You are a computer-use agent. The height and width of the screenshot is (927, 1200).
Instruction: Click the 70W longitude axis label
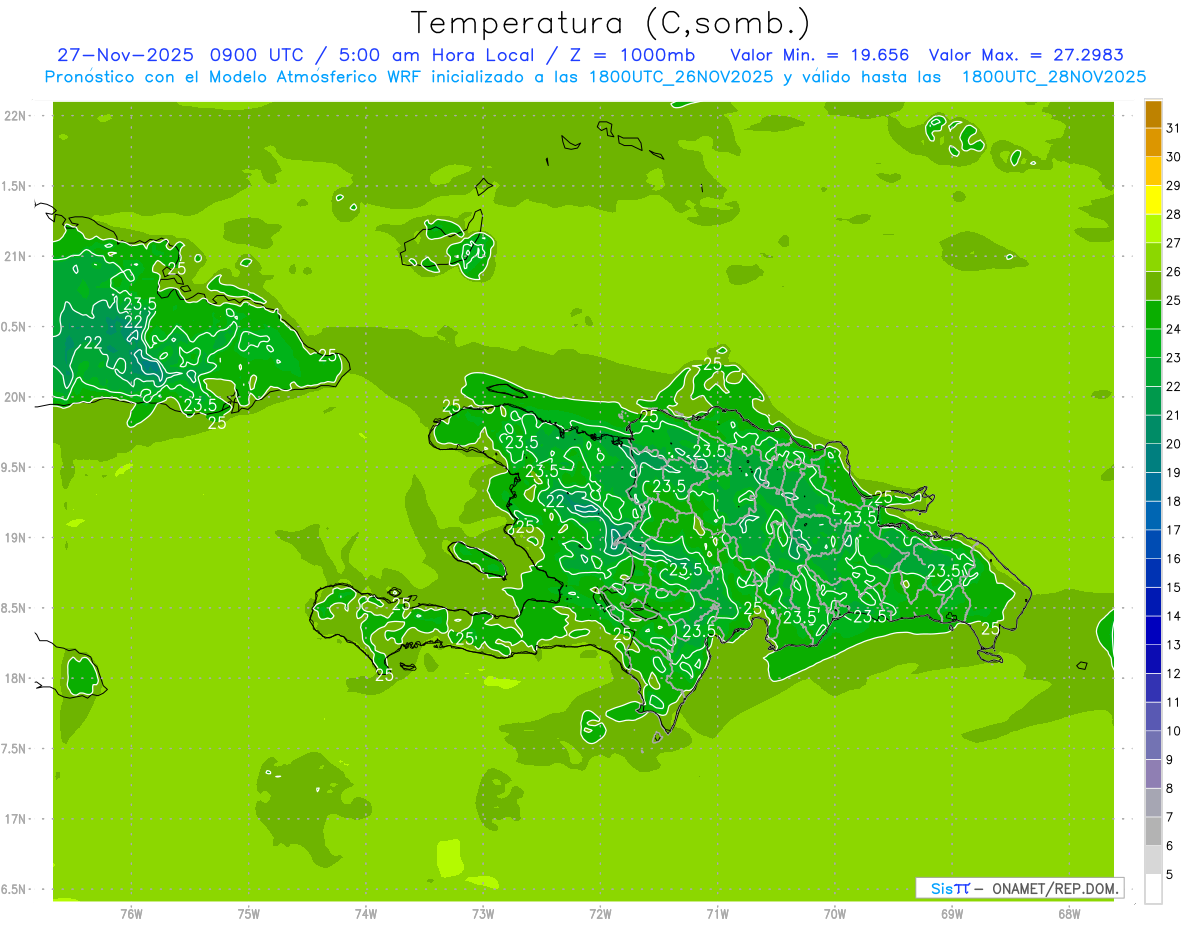835,914
